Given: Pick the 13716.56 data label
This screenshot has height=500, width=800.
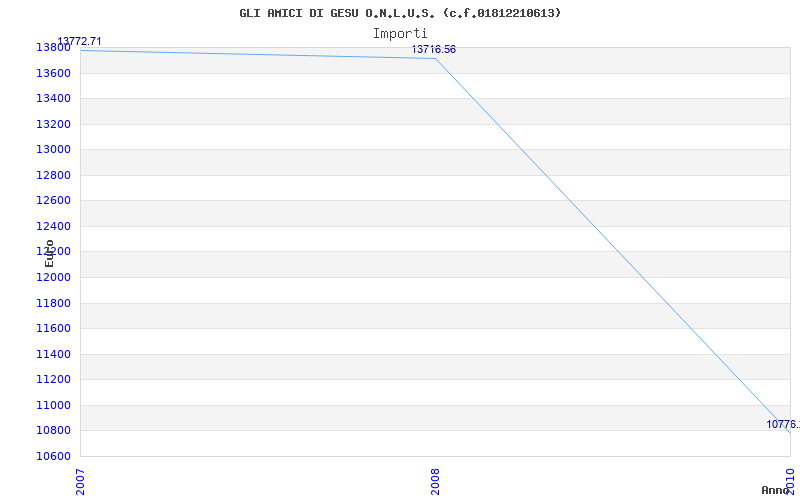Looking at the screenshot, I should click(x=434, y=49).
